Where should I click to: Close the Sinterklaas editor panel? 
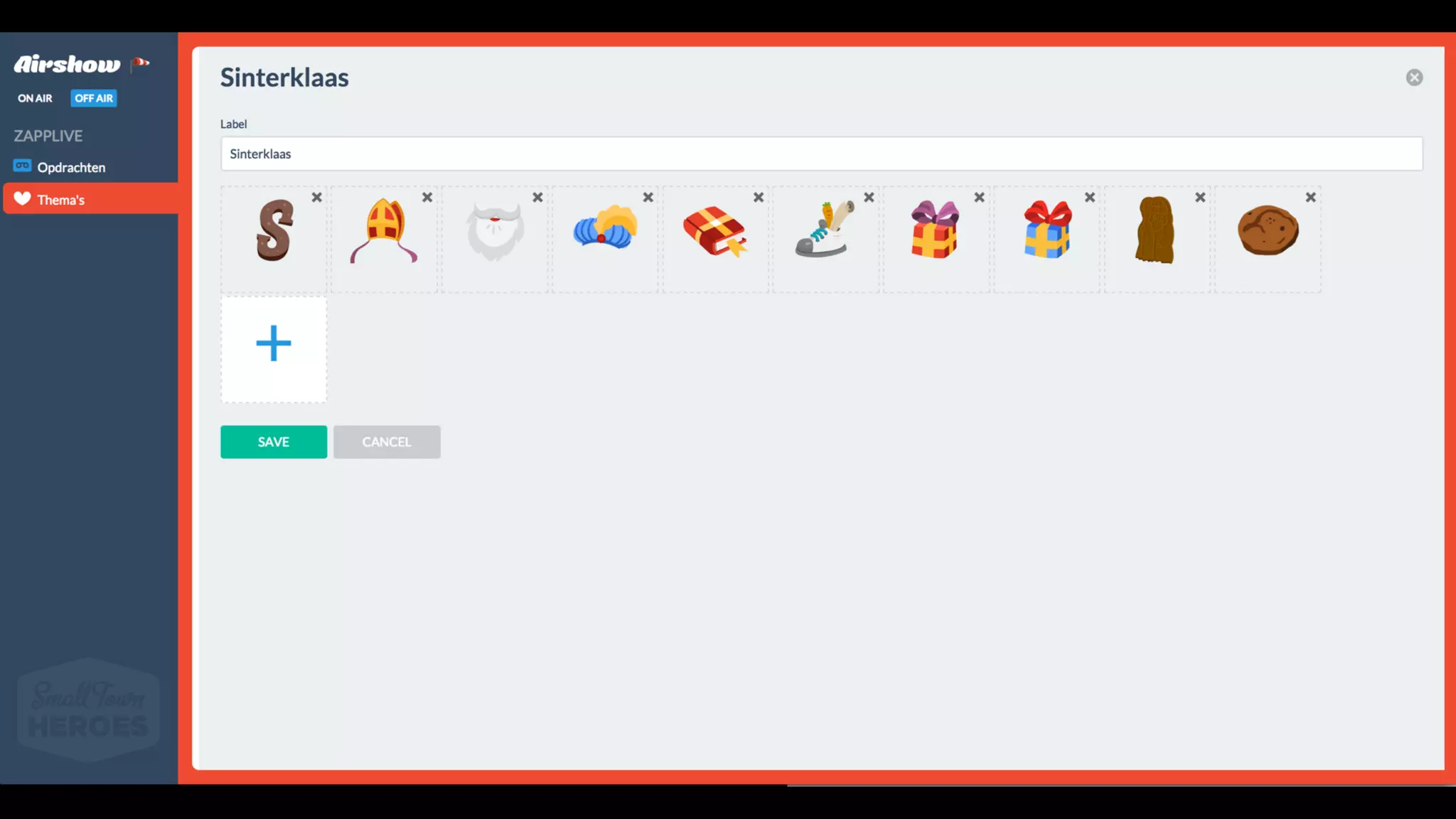1414,77
